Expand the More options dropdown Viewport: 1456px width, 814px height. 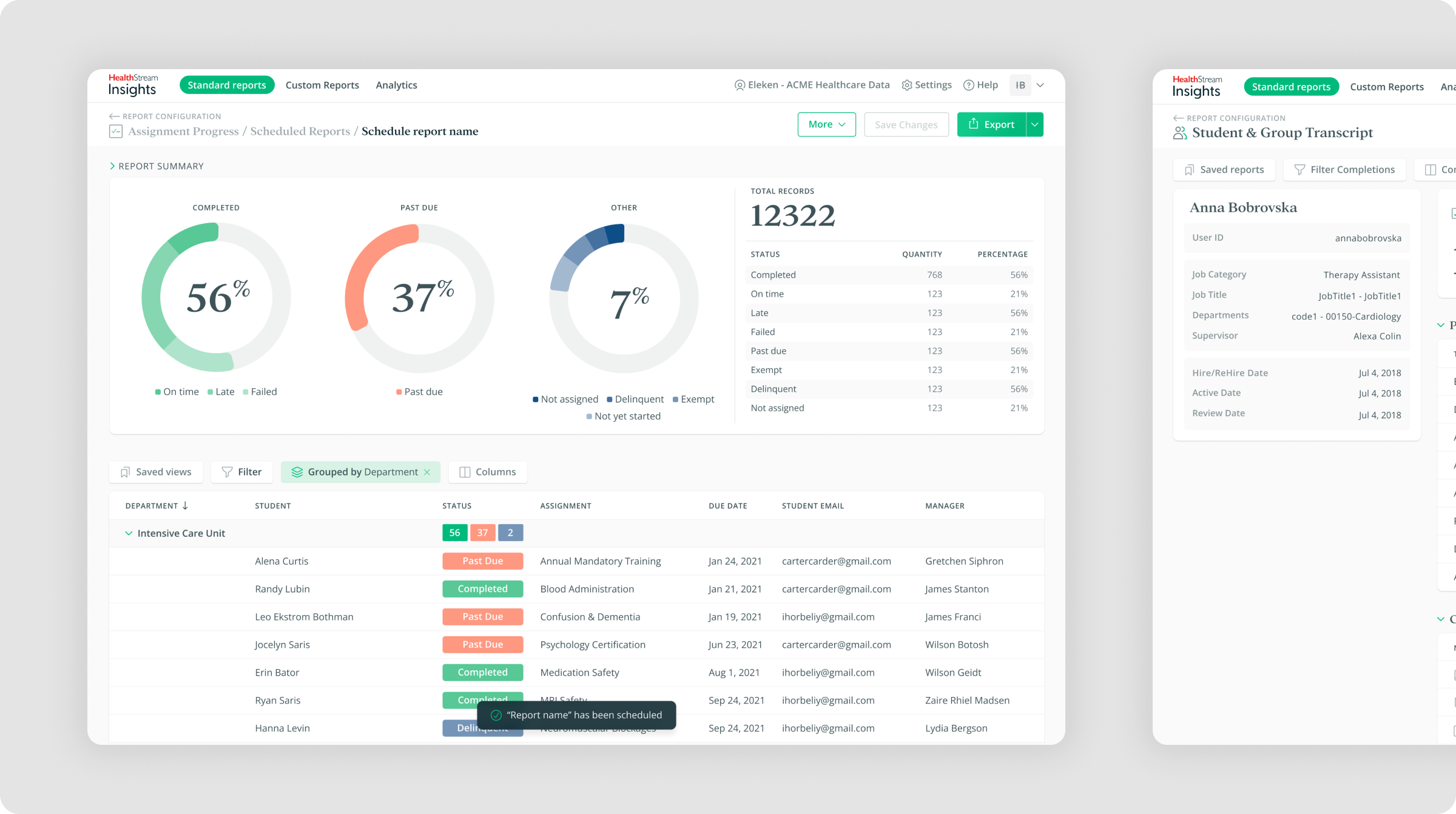pos(826,124)
